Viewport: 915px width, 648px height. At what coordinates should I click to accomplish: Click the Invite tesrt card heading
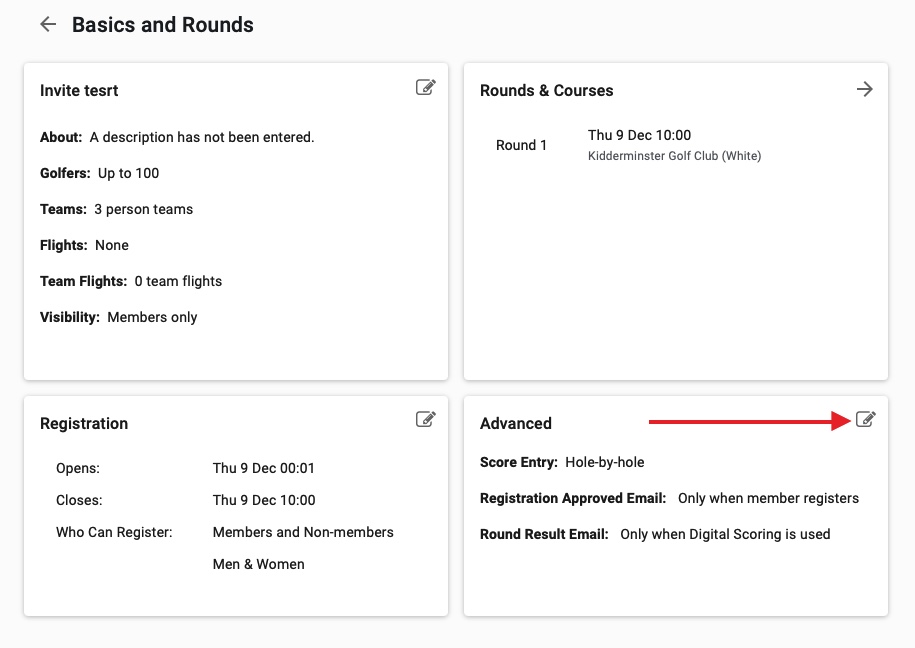79,90
